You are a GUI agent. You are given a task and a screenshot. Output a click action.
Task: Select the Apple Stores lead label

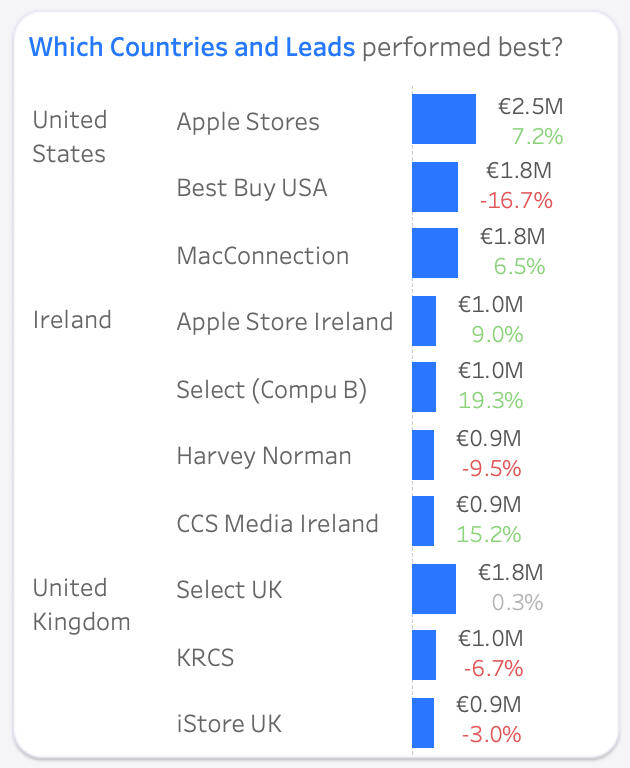(248, 122)
